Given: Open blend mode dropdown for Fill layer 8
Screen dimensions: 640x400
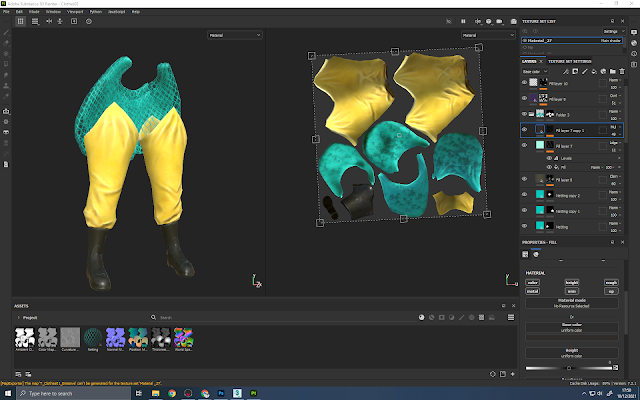Looking at the screenshot, I should (615, 176).
